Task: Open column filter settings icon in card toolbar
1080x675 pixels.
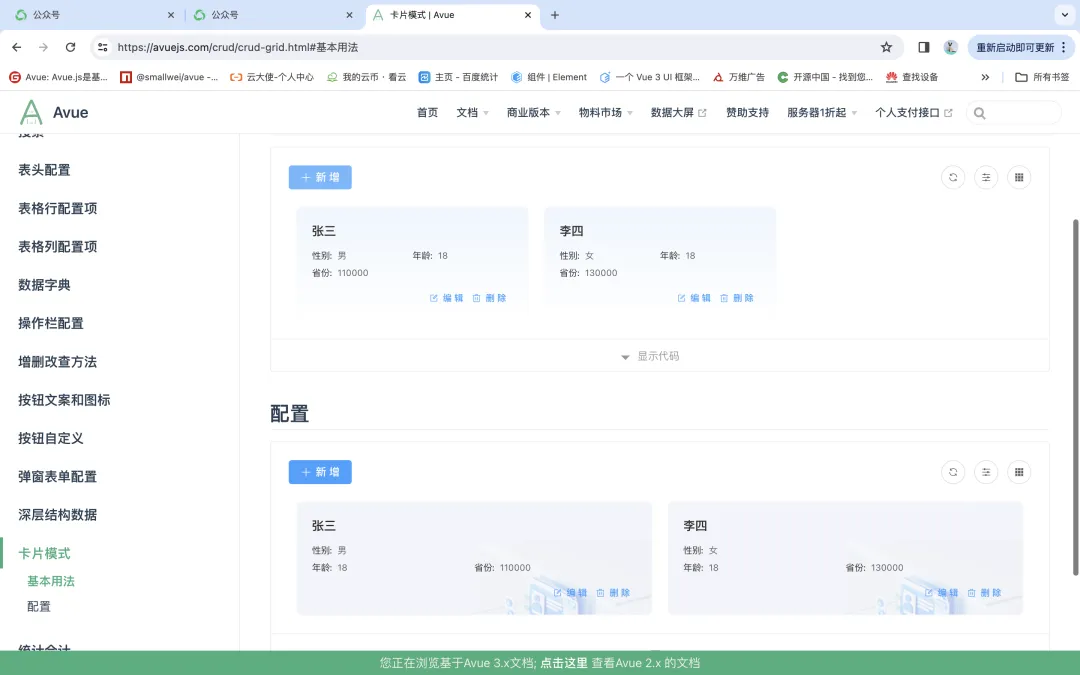Action: pyautogui.click(x=986, y=177)
